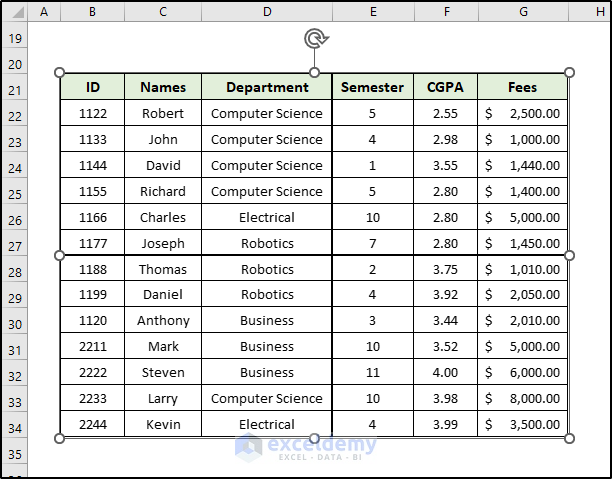Click CGPA cell 2.55

(445, 113)
